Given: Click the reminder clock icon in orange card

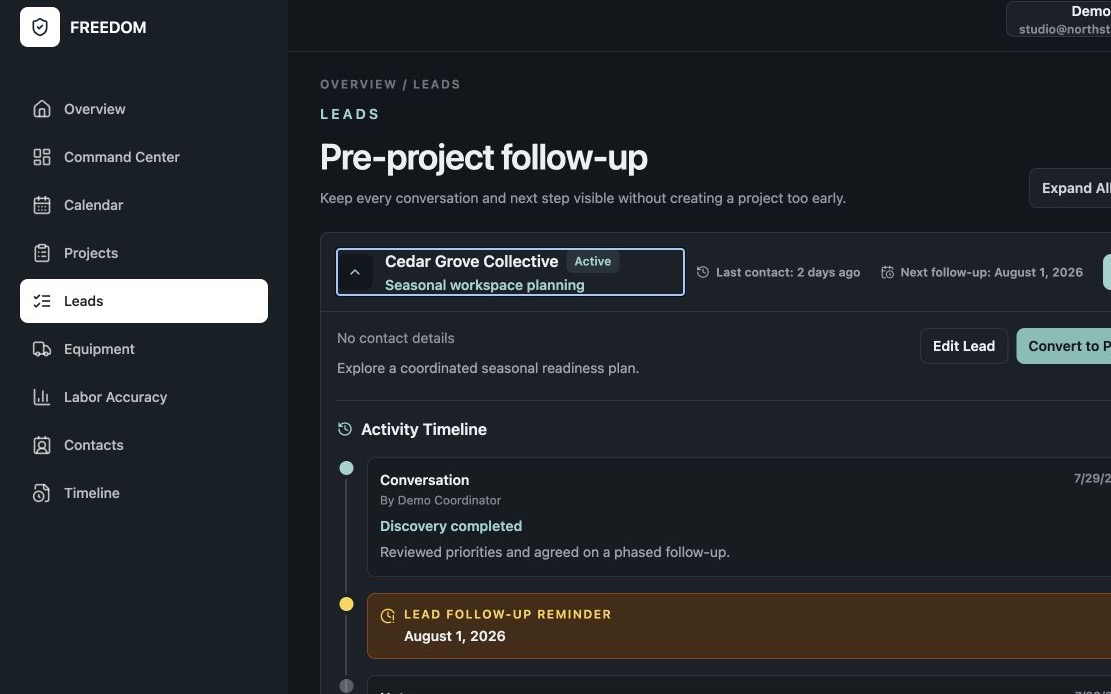Looking at the screenshot, I should pos(388,616).
